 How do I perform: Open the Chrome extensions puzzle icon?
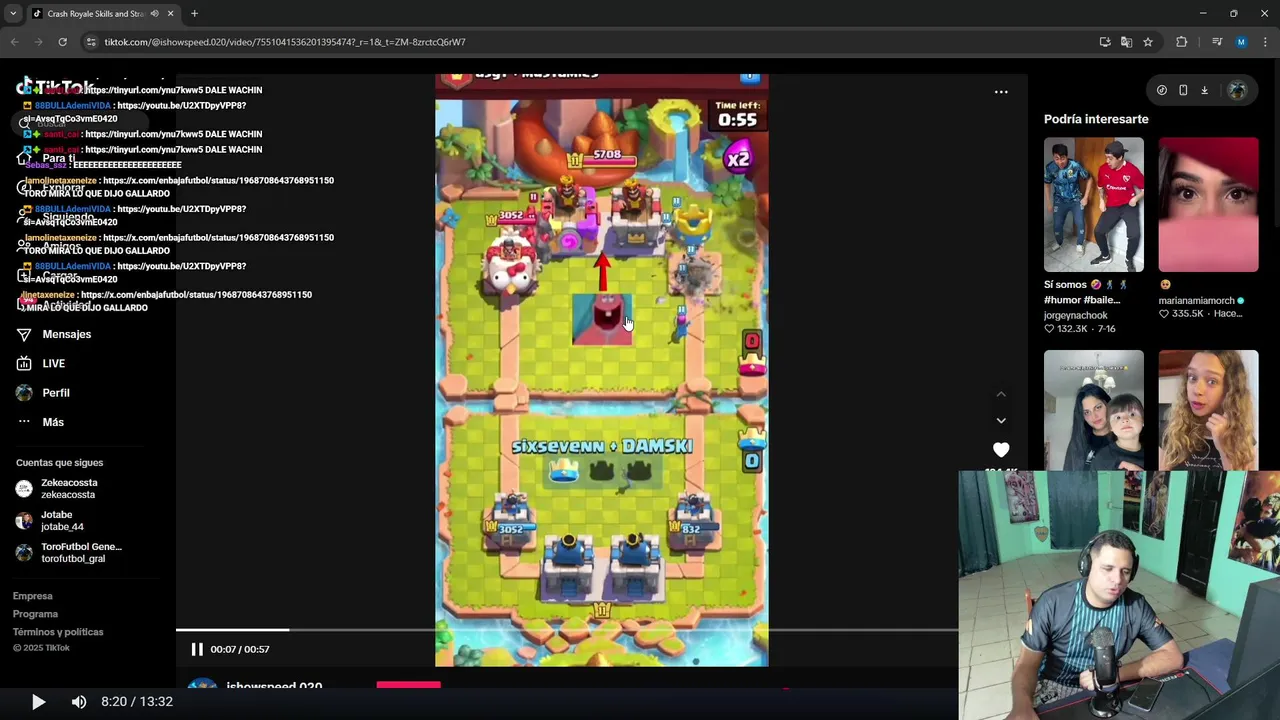pos(1182,42)
